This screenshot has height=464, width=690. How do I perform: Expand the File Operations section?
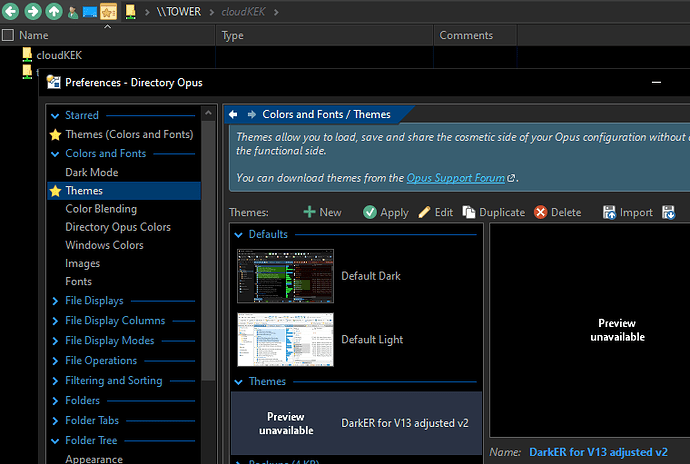pyautogui.click(x=55, y=361)
